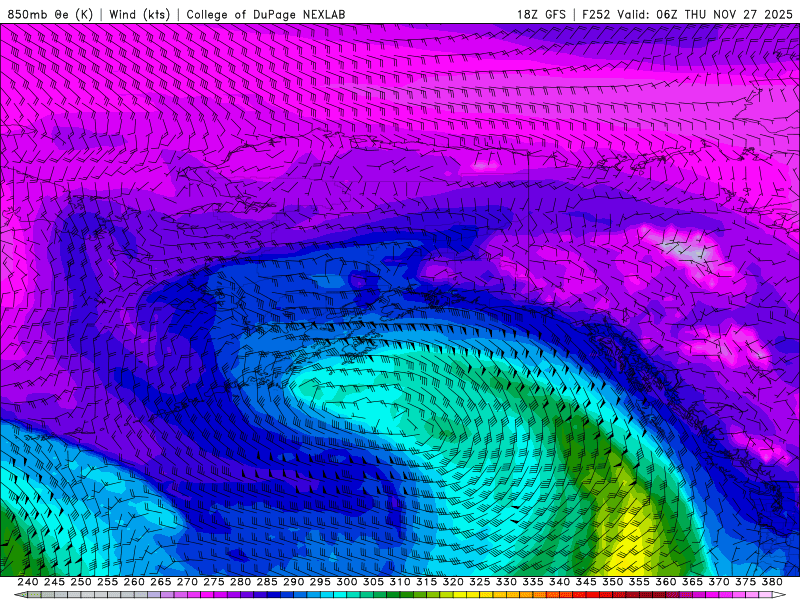
Task: Click the 370 value on color scale
Action: click(718, 582)
